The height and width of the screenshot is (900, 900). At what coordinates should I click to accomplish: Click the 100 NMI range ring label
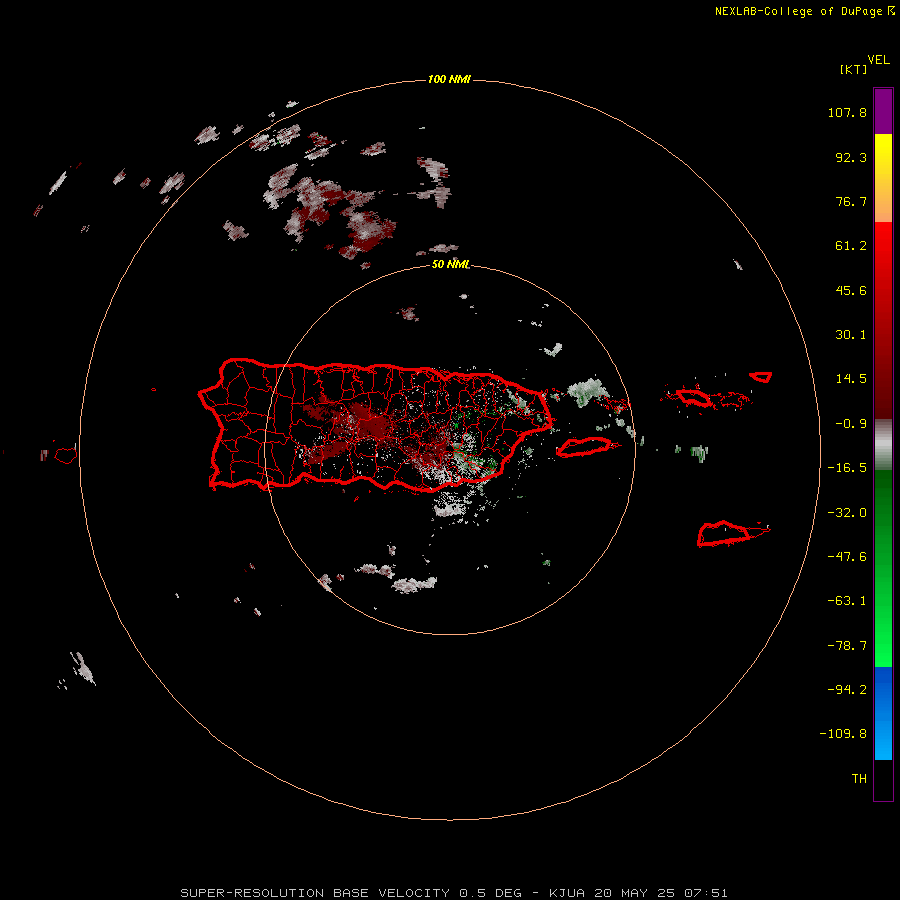[x=449, y=79]
